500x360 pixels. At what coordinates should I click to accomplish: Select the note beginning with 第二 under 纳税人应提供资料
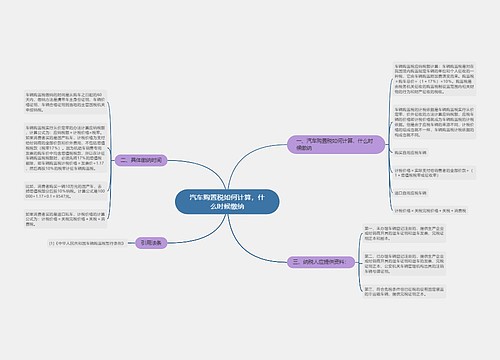pyautogui.click(x=404, y=264)
